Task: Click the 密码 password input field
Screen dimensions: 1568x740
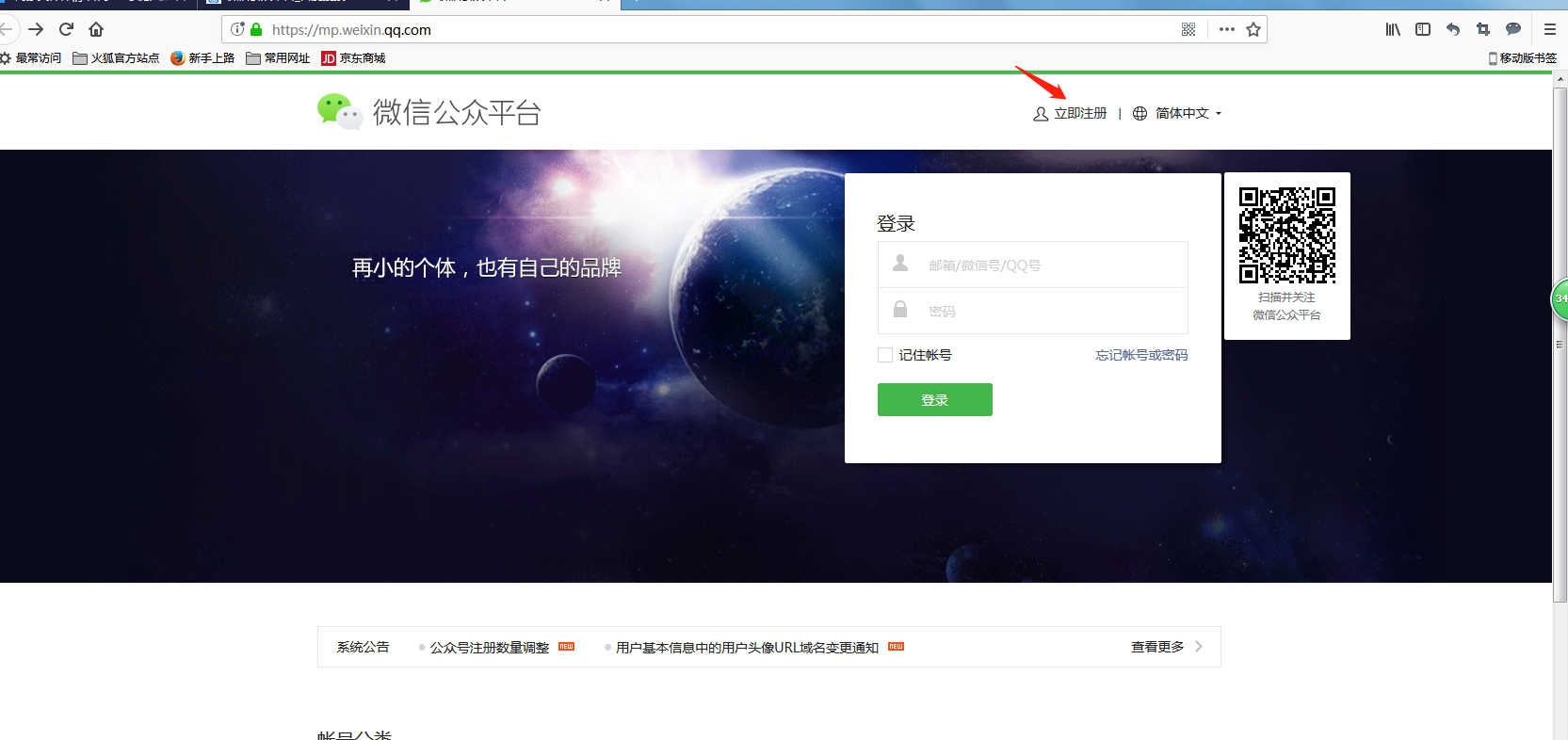Action: pyautogui.click(x=1045, y=312)
